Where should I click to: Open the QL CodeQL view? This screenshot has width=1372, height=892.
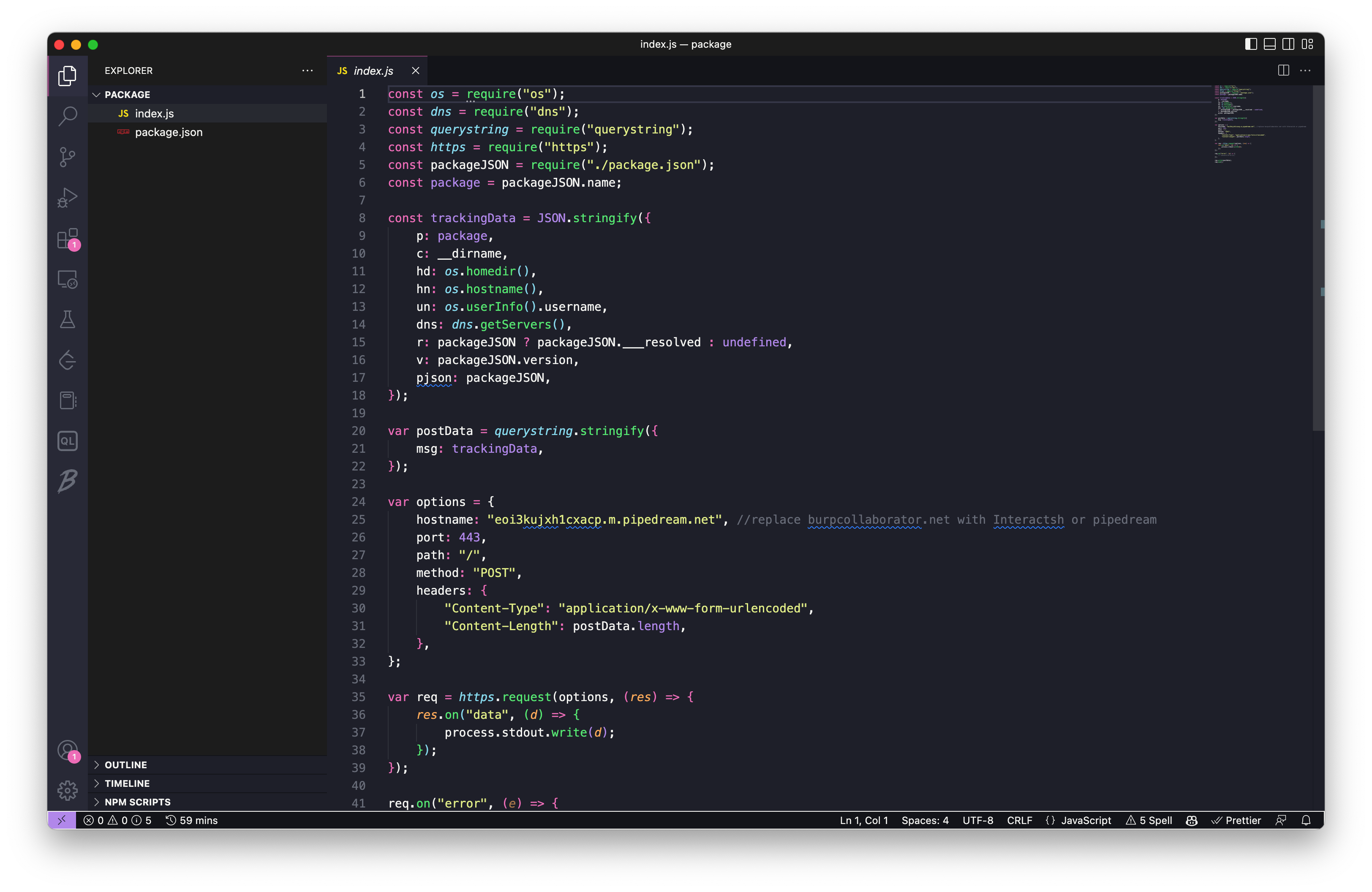point(68,441)
